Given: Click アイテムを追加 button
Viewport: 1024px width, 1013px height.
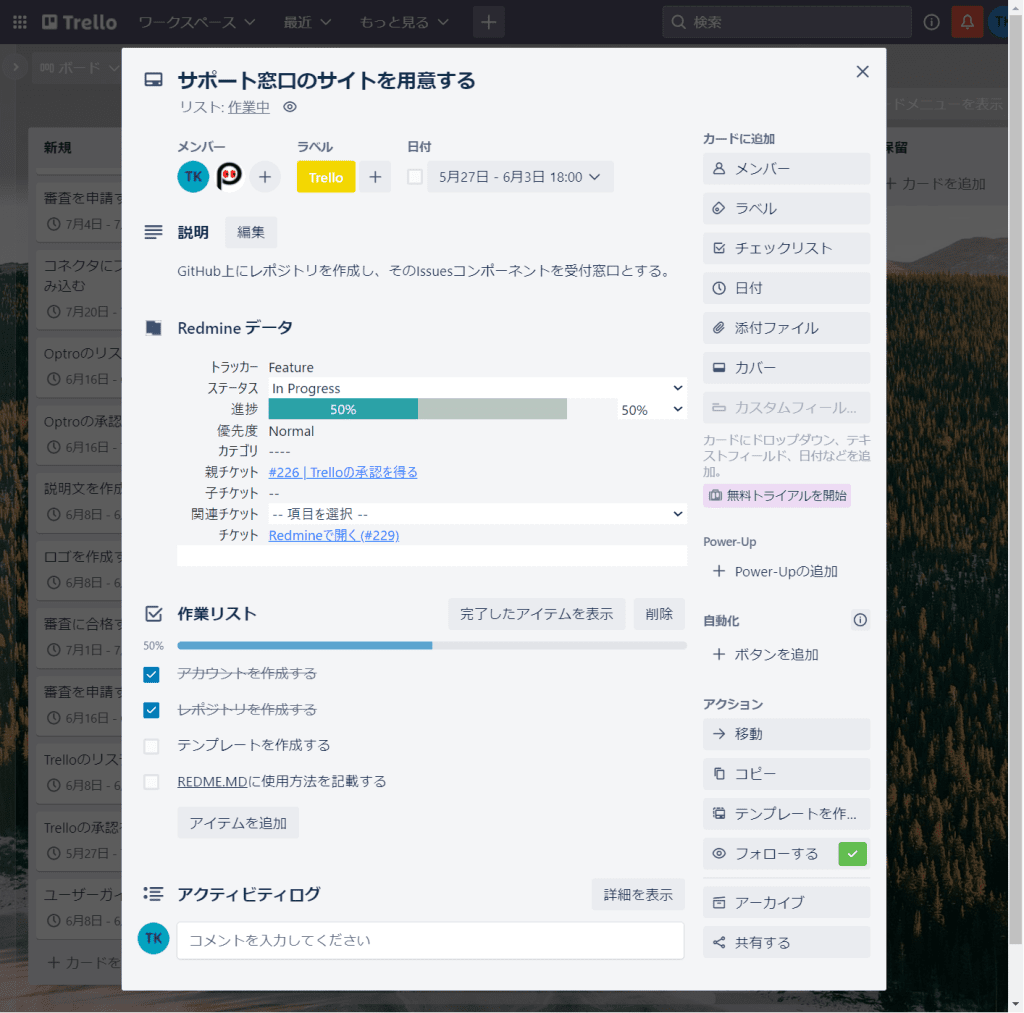Looking at the screenshot, I should click(238, 823).
